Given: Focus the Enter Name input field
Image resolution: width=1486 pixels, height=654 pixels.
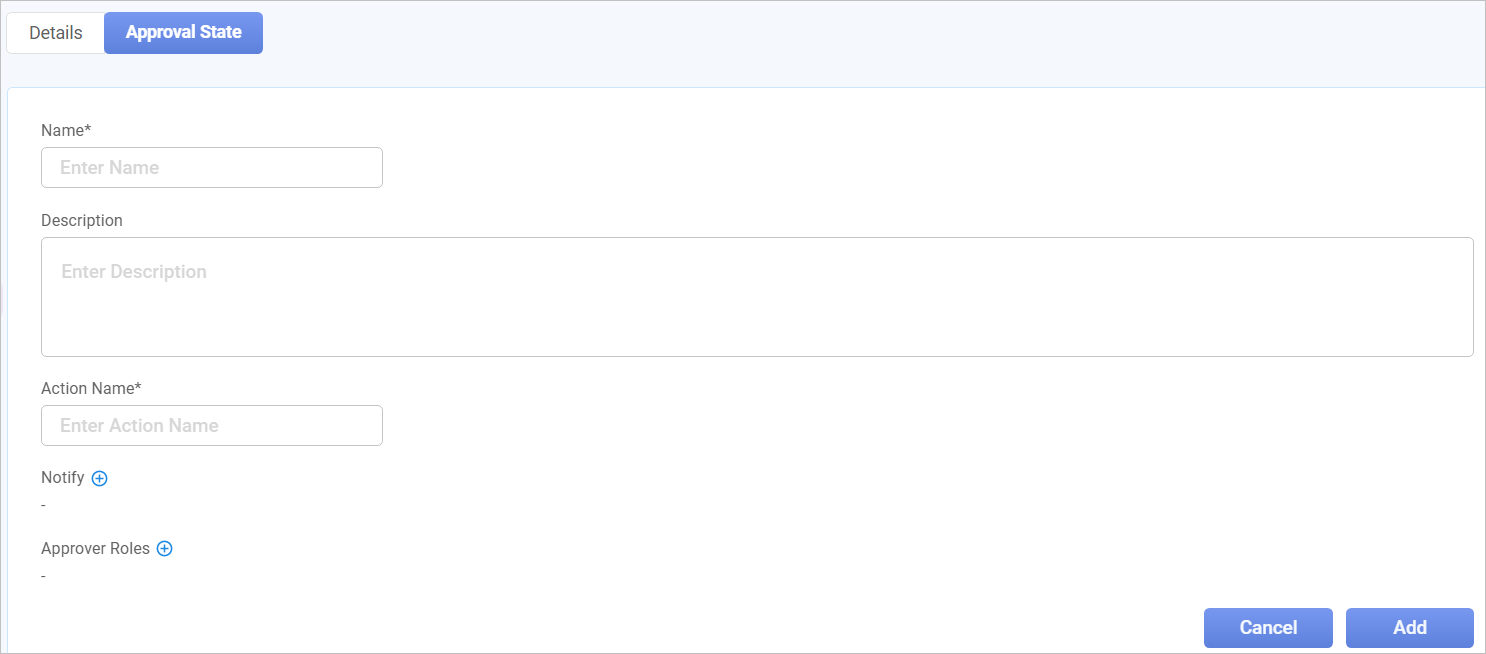Looking at the screenshot, I should point(212,168).
